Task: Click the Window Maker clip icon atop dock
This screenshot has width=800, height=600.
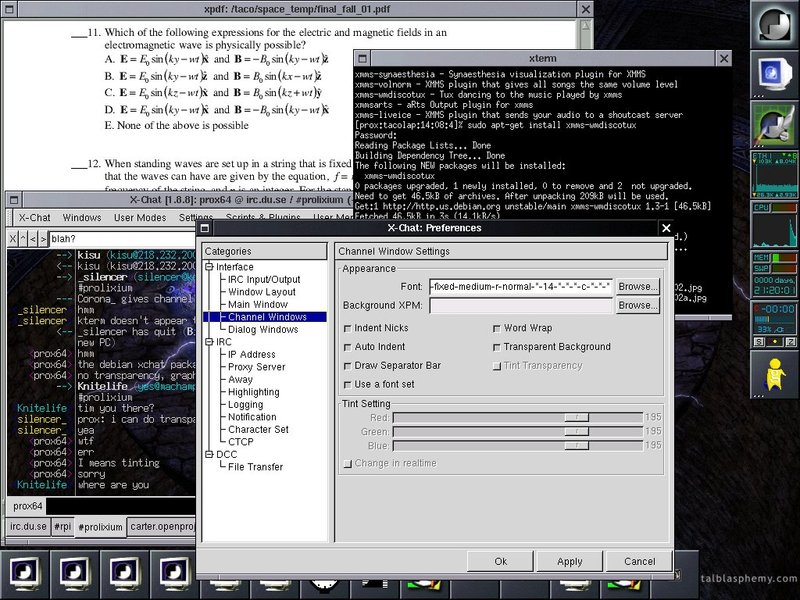Action: pyautogui.click(x=773, y=24)
